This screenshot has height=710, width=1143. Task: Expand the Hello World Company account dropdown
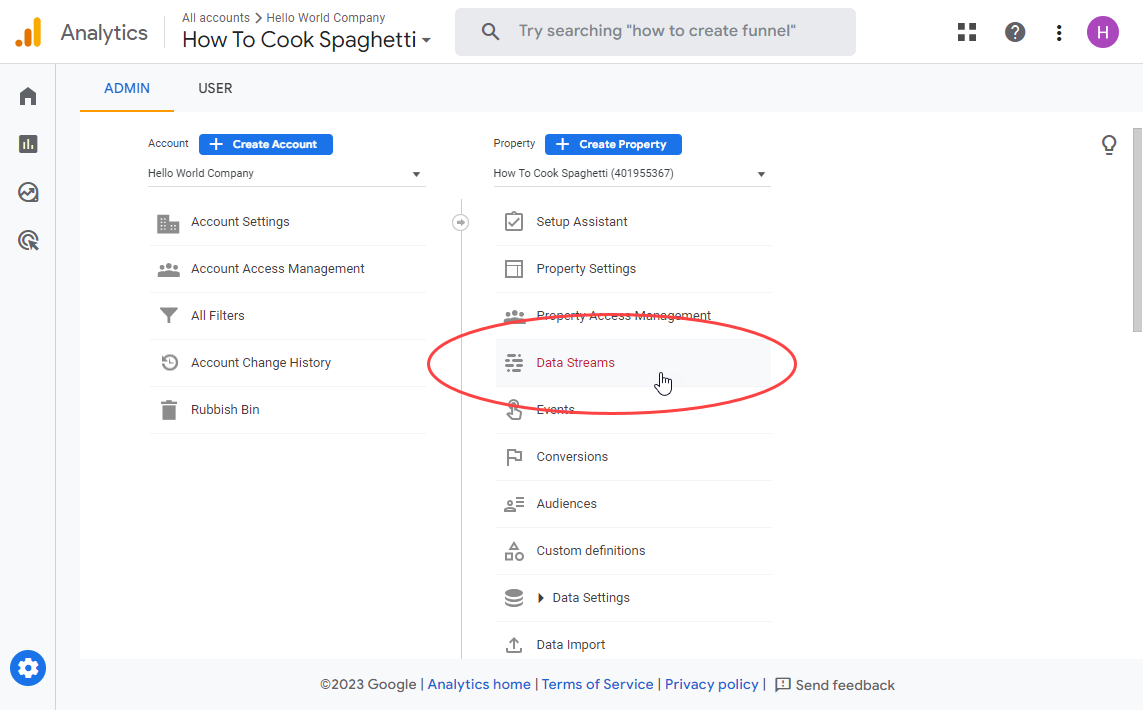286,174
